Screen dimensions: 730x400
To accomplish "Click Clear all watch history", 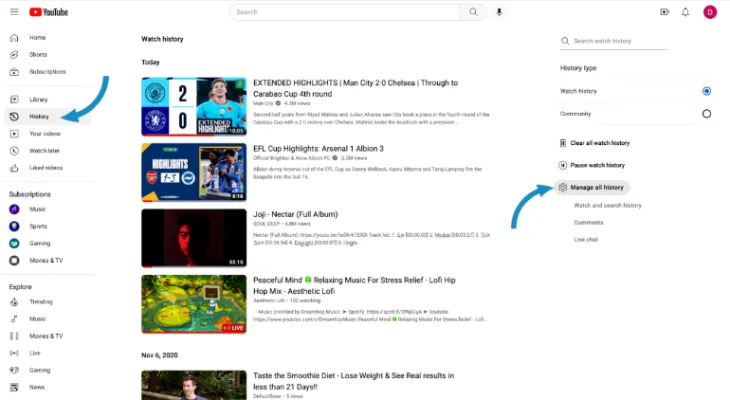I will 600,143.
